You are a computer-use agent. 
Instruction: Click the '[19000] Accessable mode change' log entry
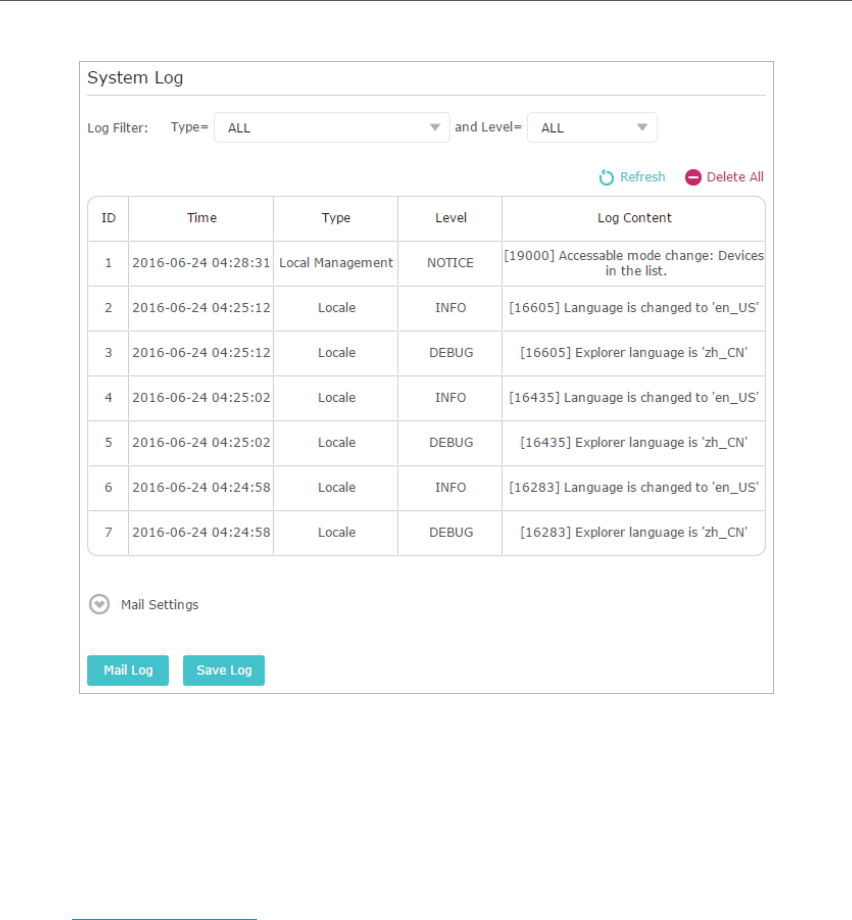(x=634, y=263)
